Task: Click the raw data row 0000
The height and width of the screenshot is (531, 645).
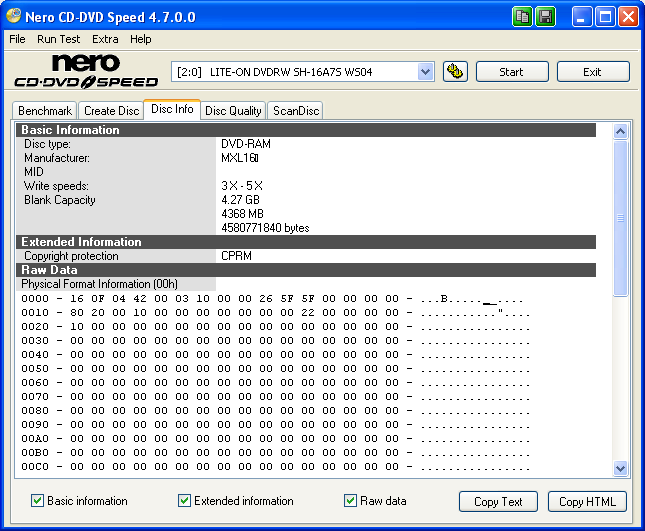Action: [x=272, y=299]
